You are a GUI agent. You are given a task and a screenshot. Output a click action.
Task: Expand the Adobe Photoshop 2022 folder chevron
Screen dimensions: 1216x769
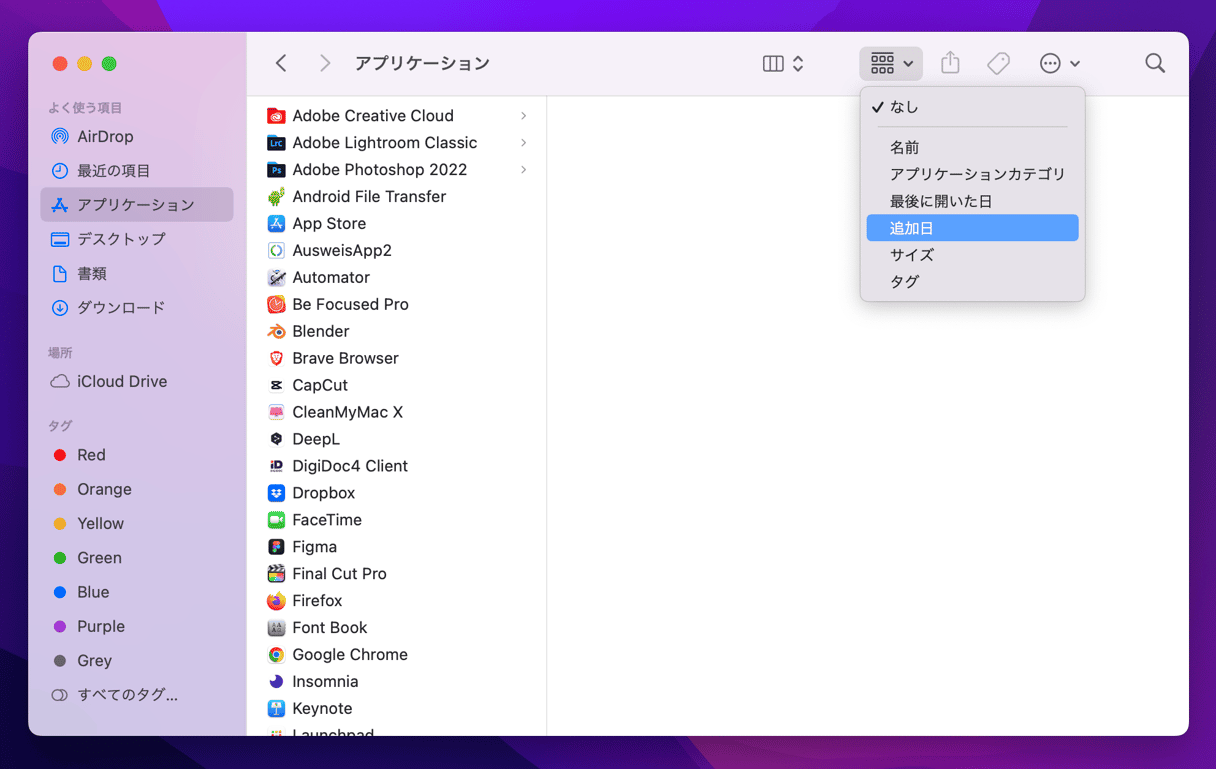(523, 170)
